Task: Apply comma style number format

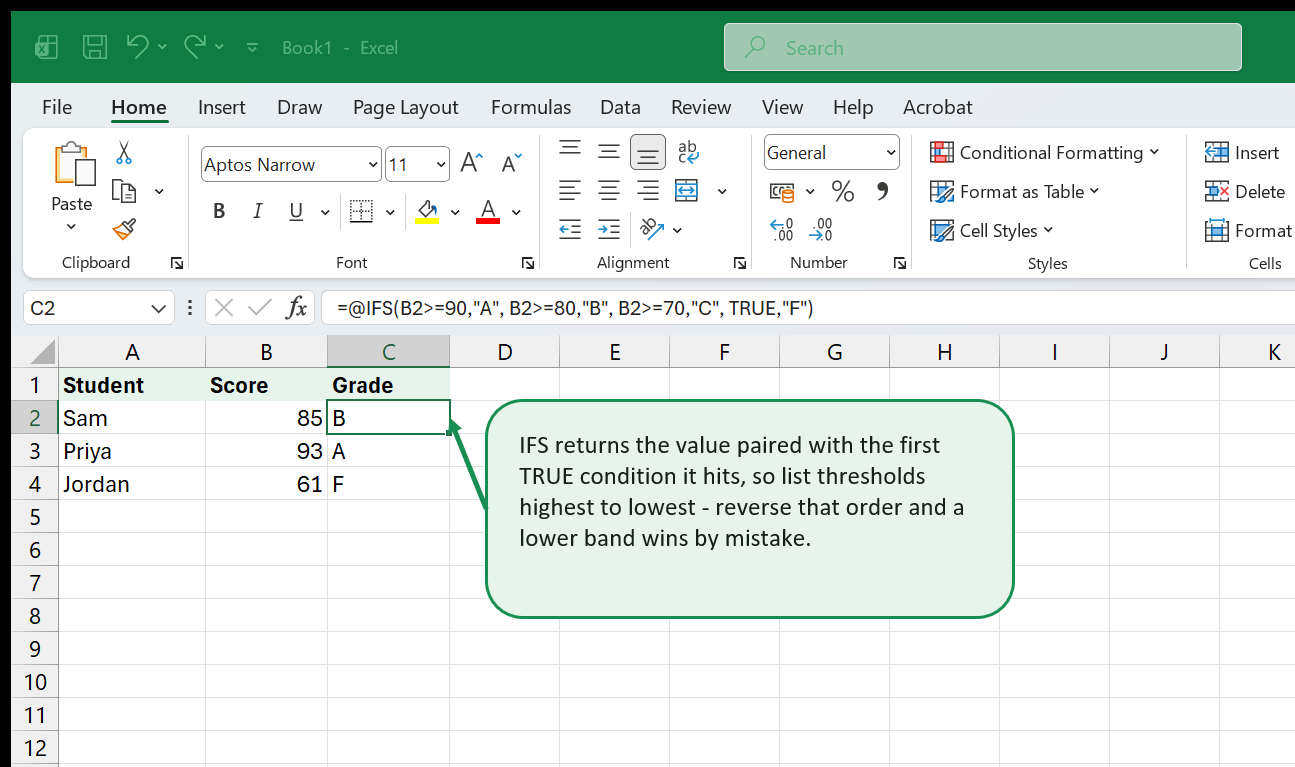Action: [882, 191]
